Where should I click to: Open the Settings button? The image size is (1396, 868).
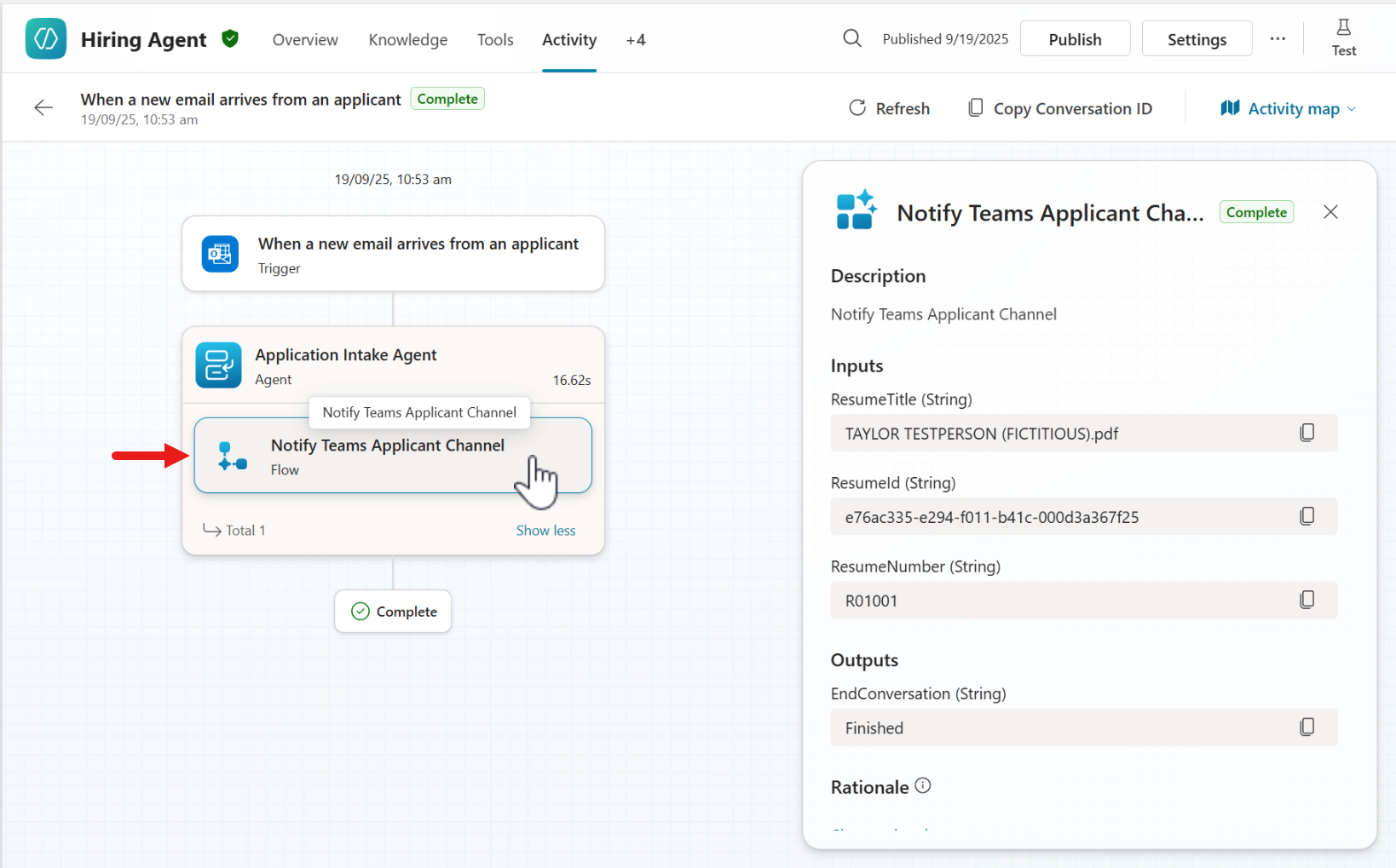[x=1196, y=39]
